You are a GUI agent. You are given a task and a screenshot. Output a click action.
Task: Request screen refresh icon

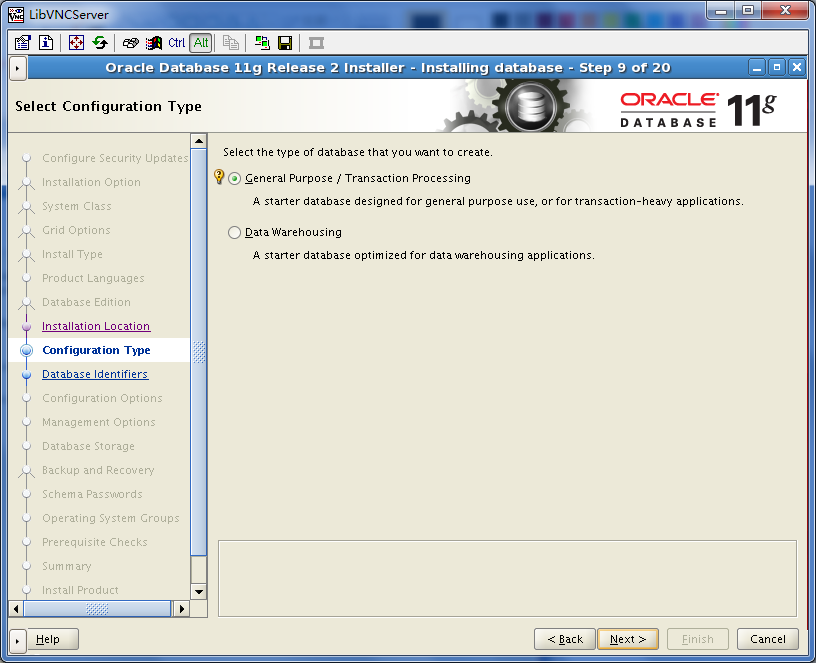point(100,43)
